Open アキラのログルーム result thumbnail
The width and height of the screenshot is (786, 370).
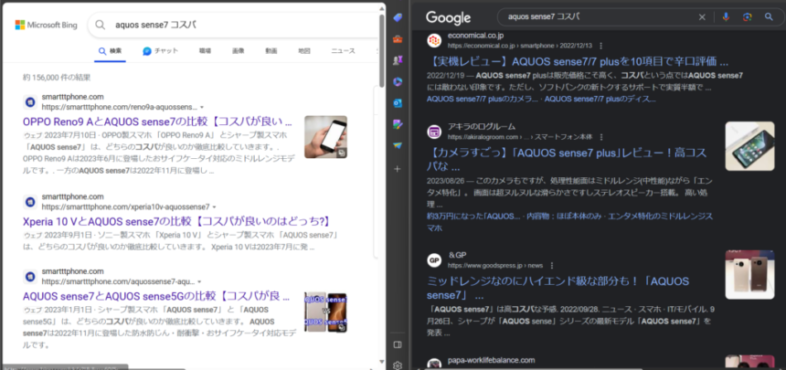(750, 146)
